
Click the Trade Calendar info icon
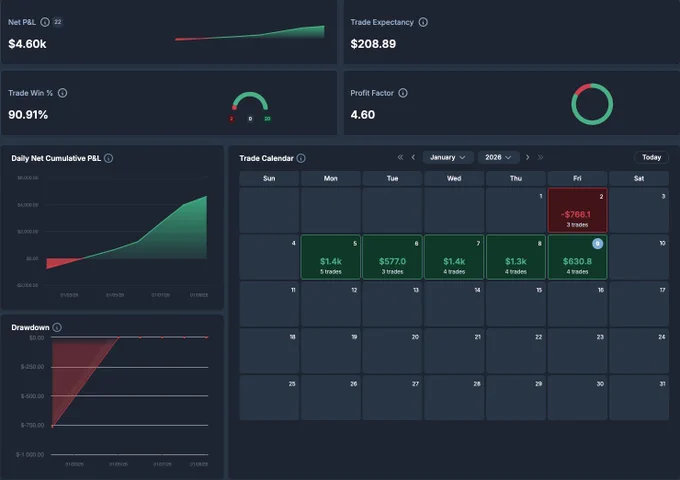click(301, 158)
